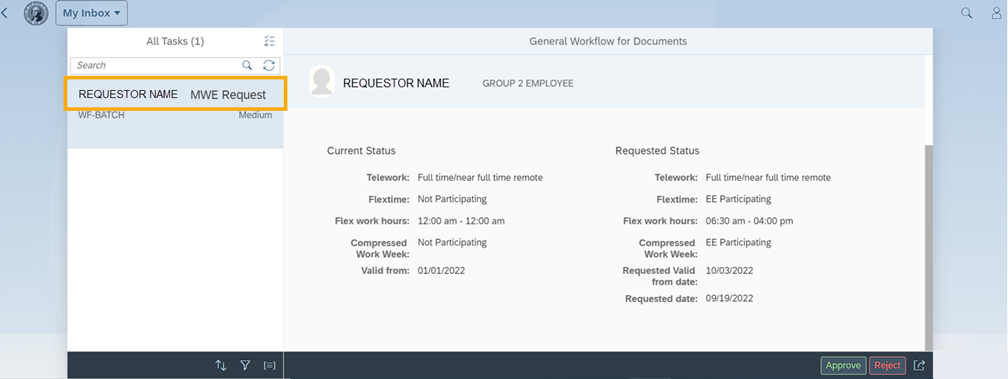
Task: Click current flex hours 12:00 am - 12:00 am
Action: [461, 221]
